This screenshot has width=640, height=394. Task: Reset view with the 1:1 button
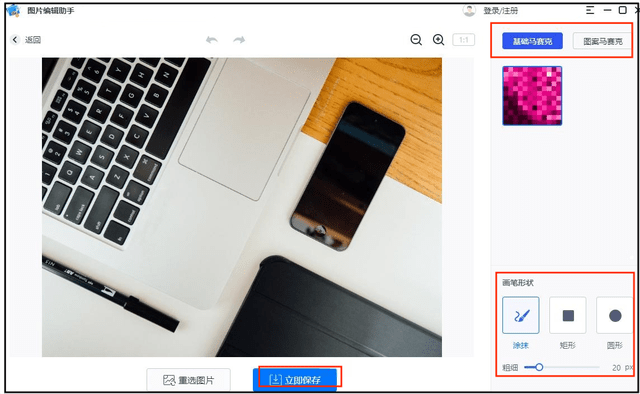click(464, 40)
